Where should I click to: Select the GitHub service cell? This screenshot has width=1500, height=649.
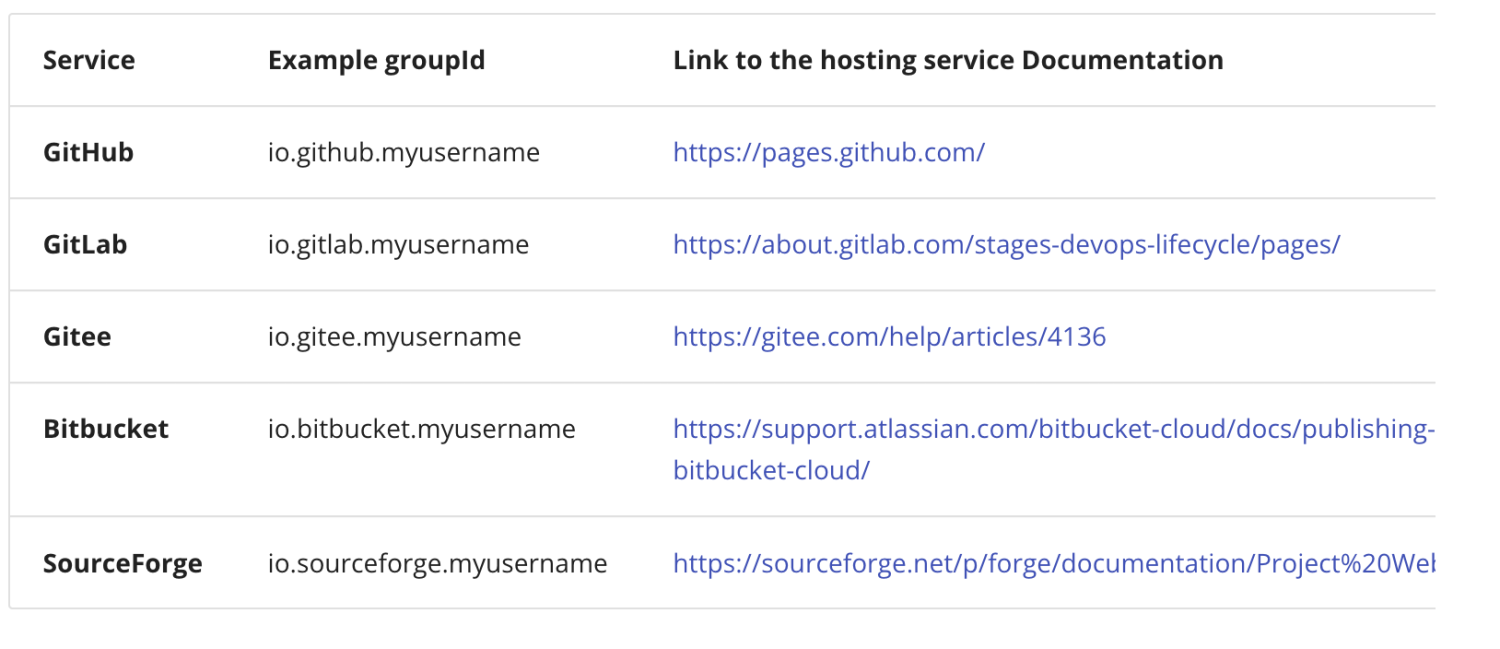tap(88, 153)
